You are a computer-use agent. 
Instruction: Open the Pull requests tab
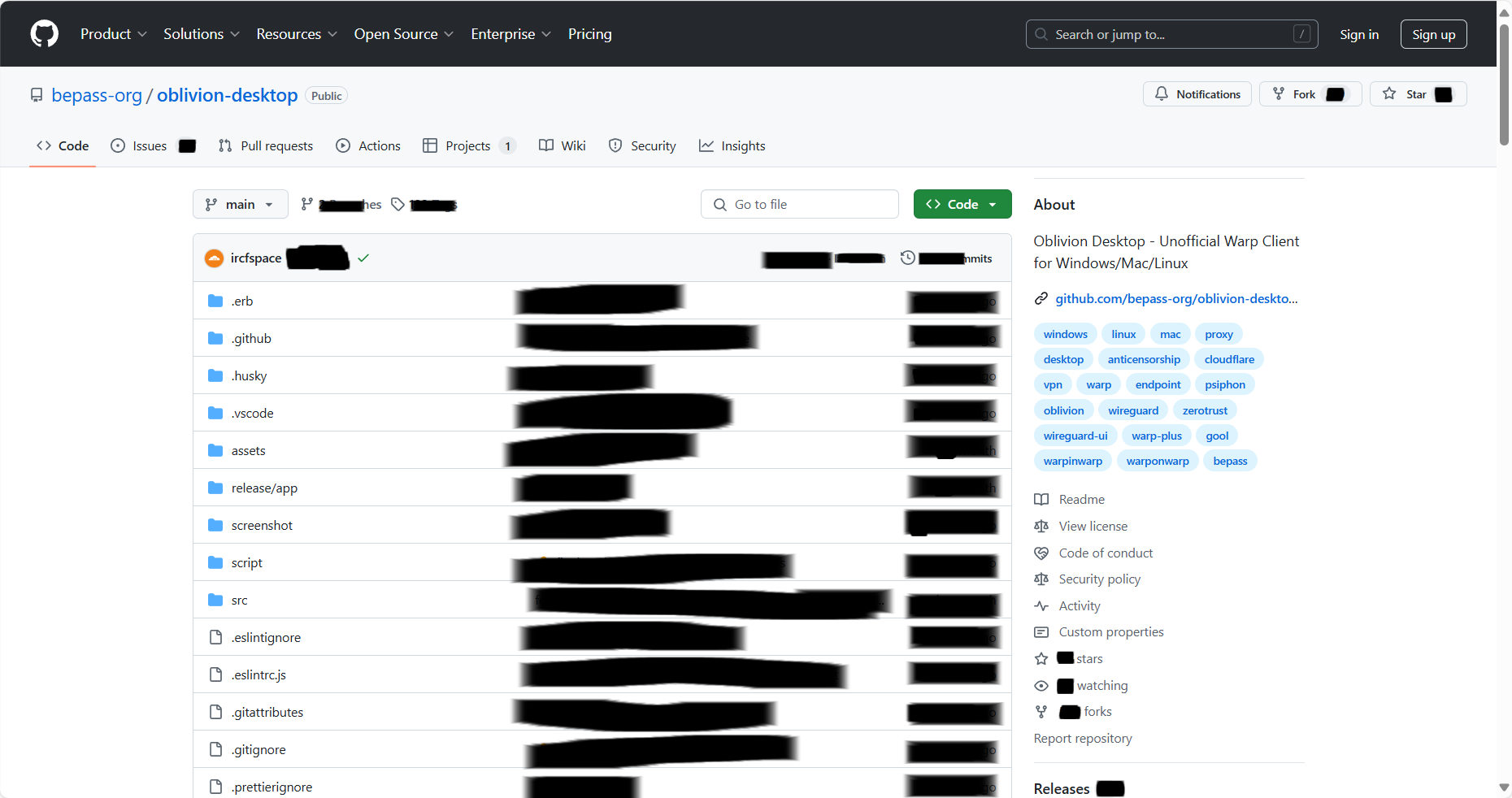[x=266, y=146]
